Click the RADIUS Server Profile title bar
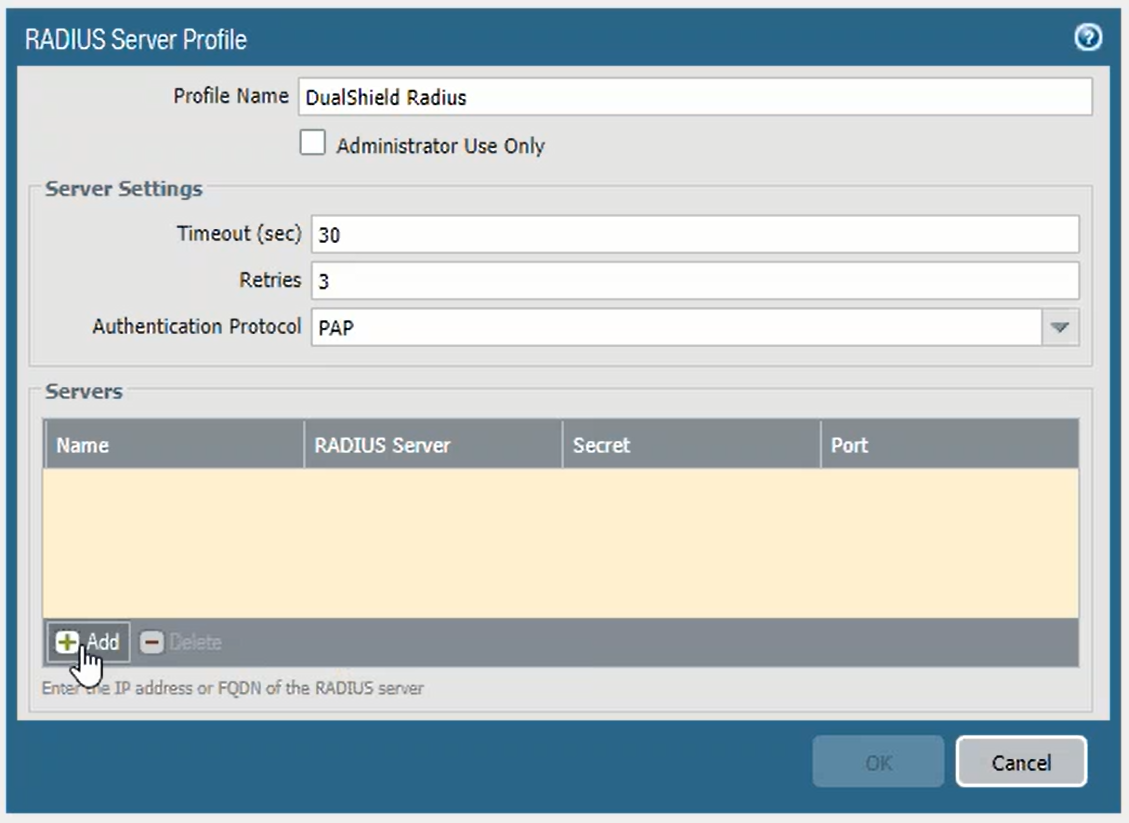The height and width of the screenshot is (823, 1129). click(x=500, y=40)
